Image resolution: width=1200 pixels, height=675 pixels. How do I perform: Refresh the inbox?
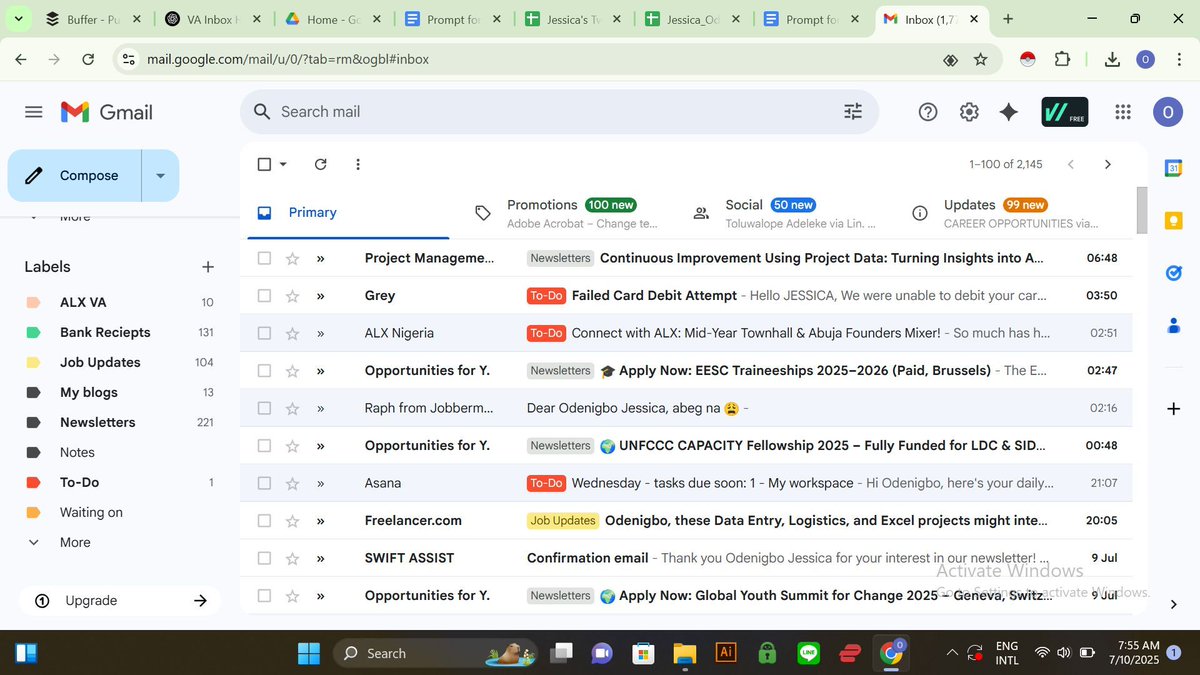320,164
